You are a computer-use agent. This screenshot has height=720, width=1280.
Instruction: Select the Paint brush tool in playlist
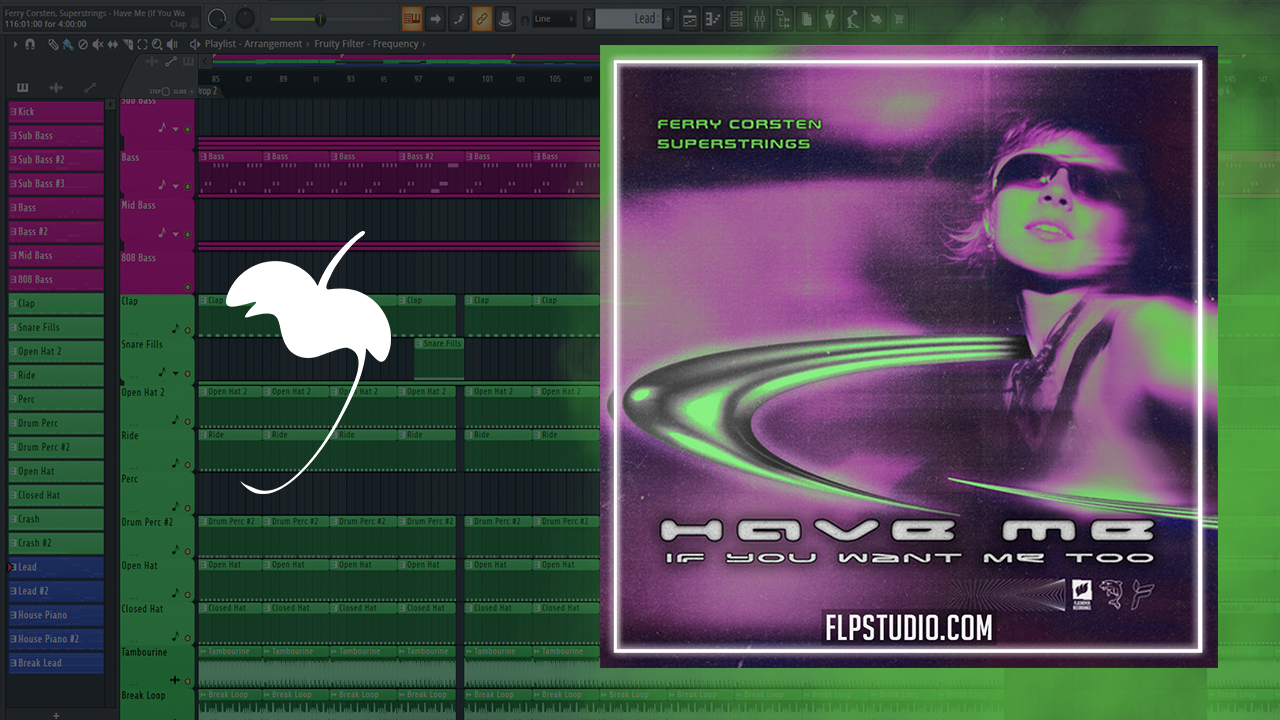pos(67,44)
